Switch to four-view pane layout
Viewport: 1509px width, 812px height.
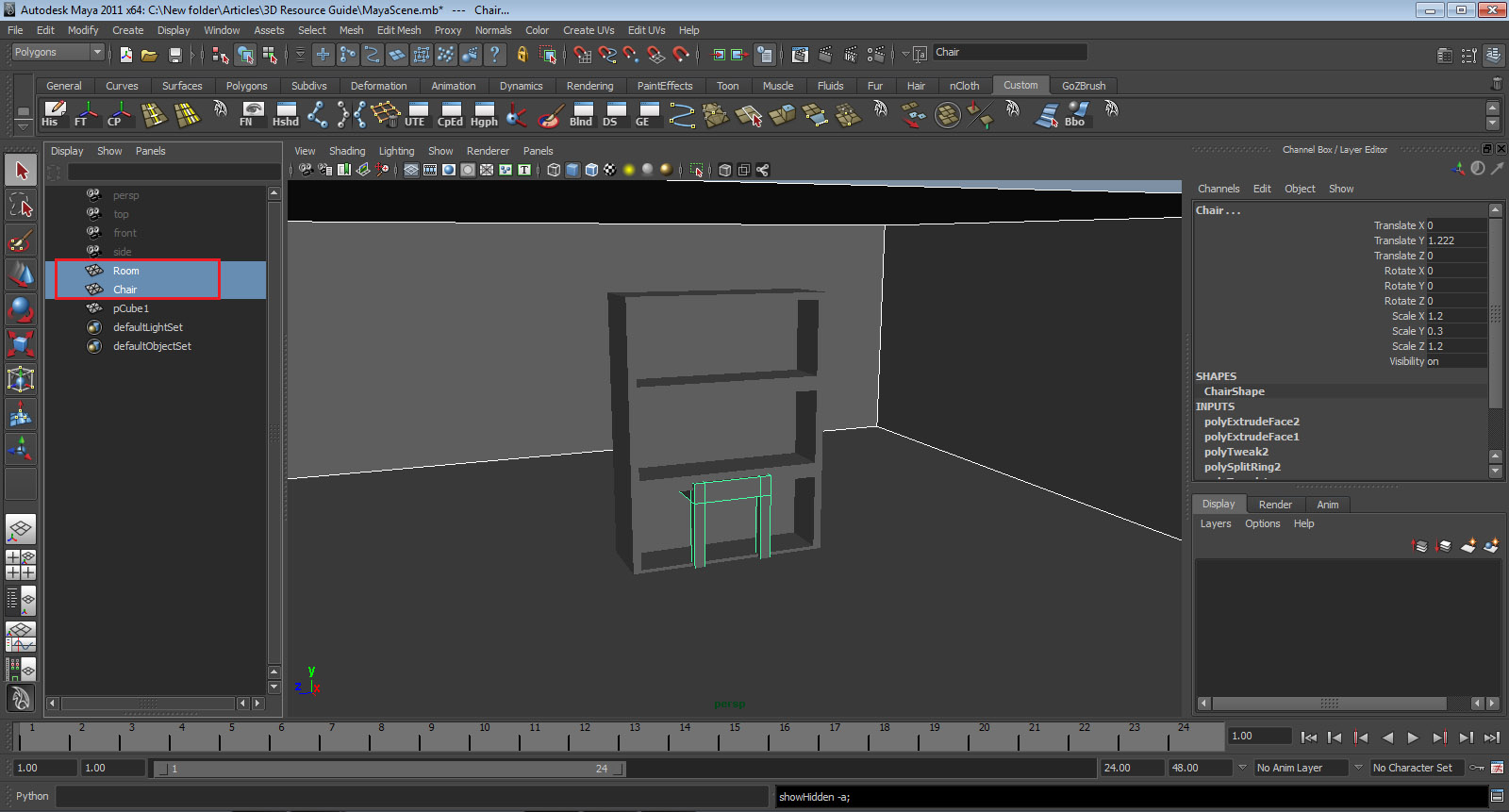[21, 564]
